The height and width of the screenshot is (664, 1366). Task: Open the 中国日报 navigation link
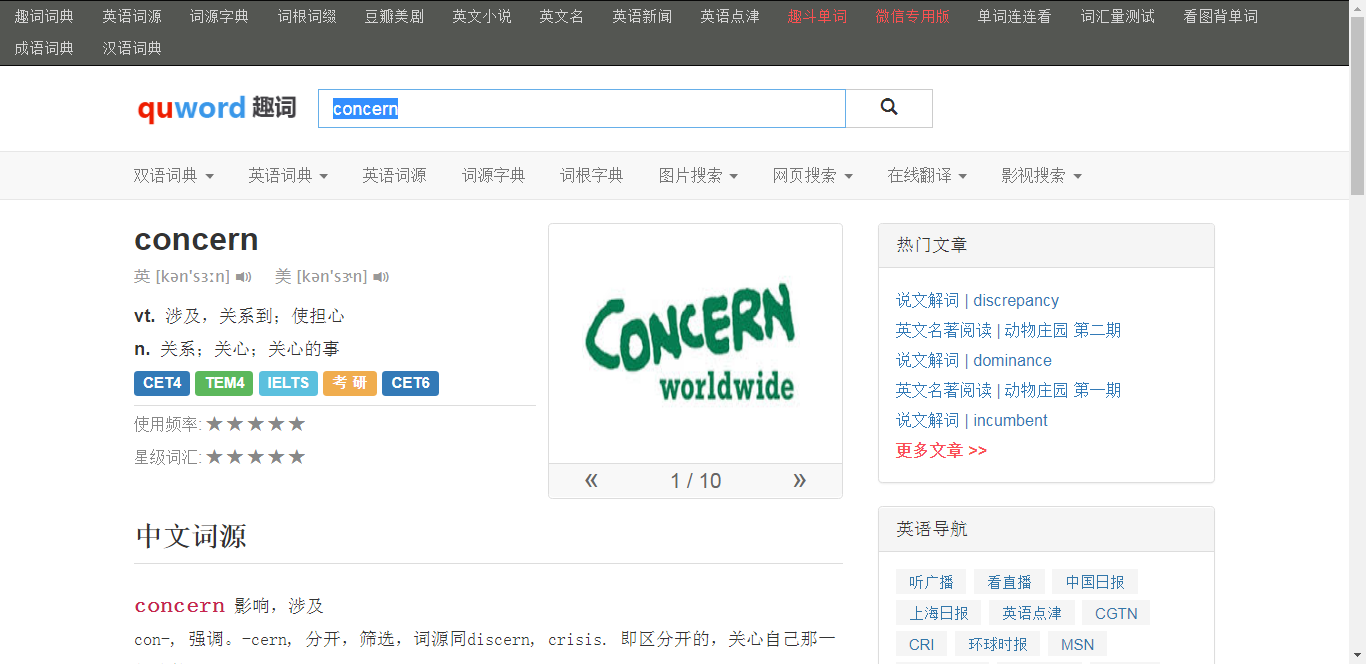pos(1095,582)
